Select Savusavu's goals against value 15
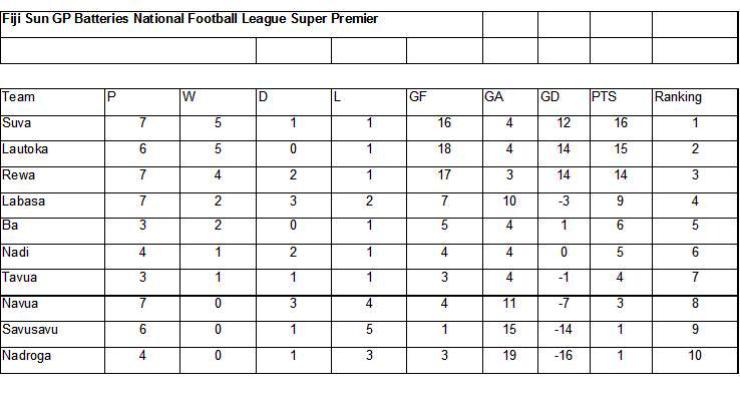The width and height of the screenshot is (740, 400). pos(510,334)
